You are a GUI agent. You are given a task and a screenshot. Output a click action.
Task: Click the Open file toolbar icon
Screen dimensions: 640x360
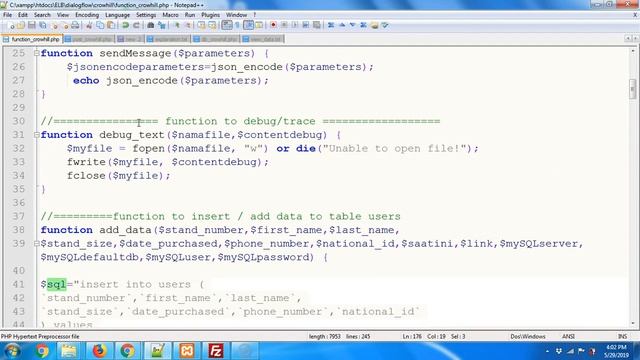21,25
